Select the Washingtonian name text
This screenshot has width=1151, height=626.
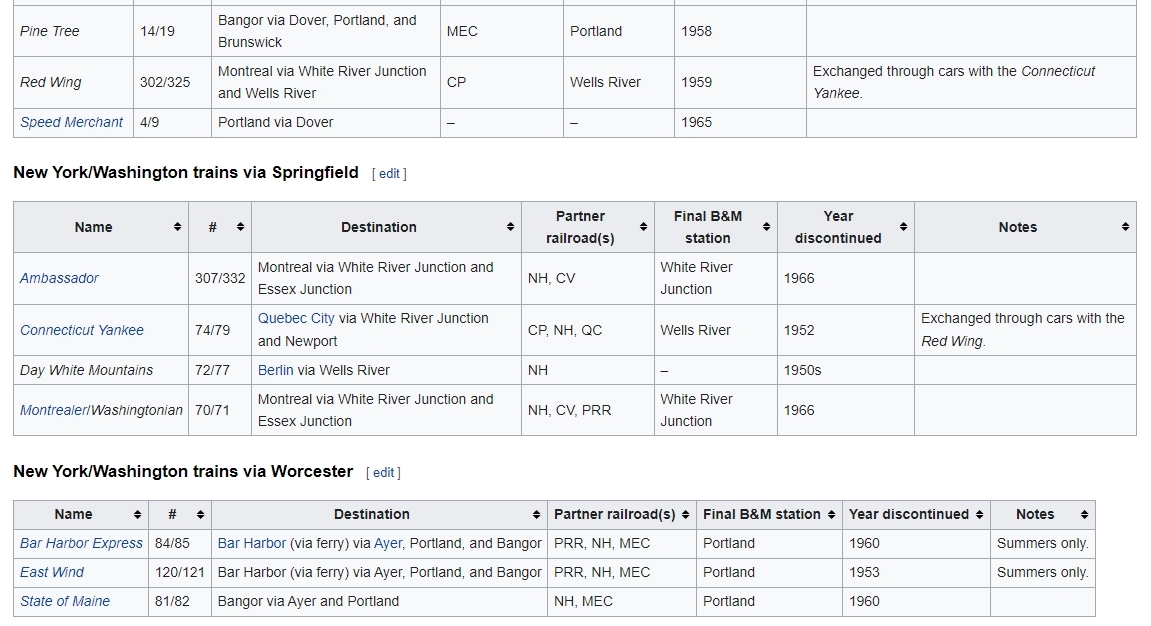[137, 410]
